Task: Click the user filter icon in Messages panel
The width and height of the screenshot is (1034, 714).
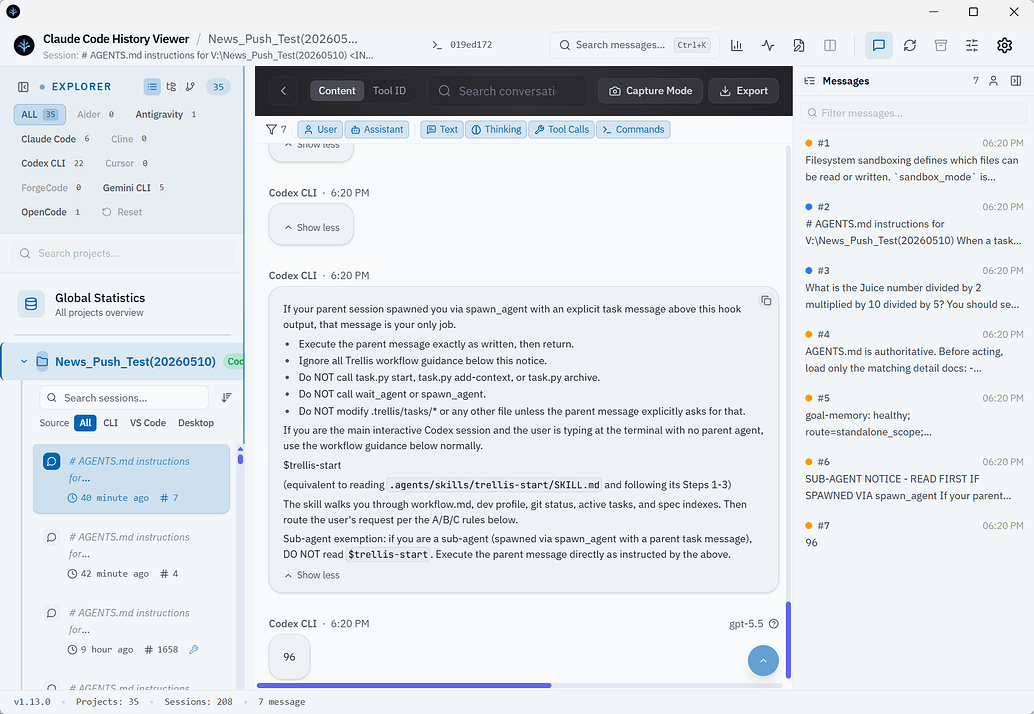Action: (x=994, y=81)
